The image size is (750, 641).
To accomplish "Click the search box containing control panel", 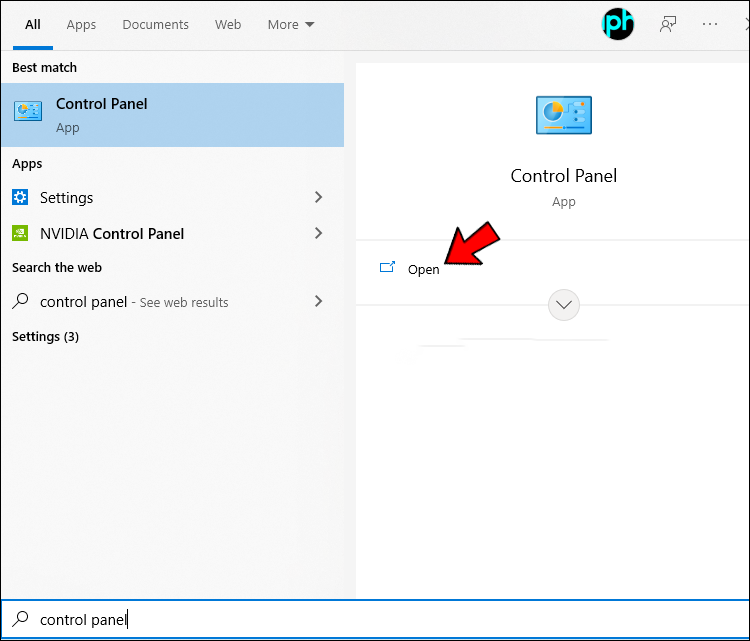I will [375, 619].
